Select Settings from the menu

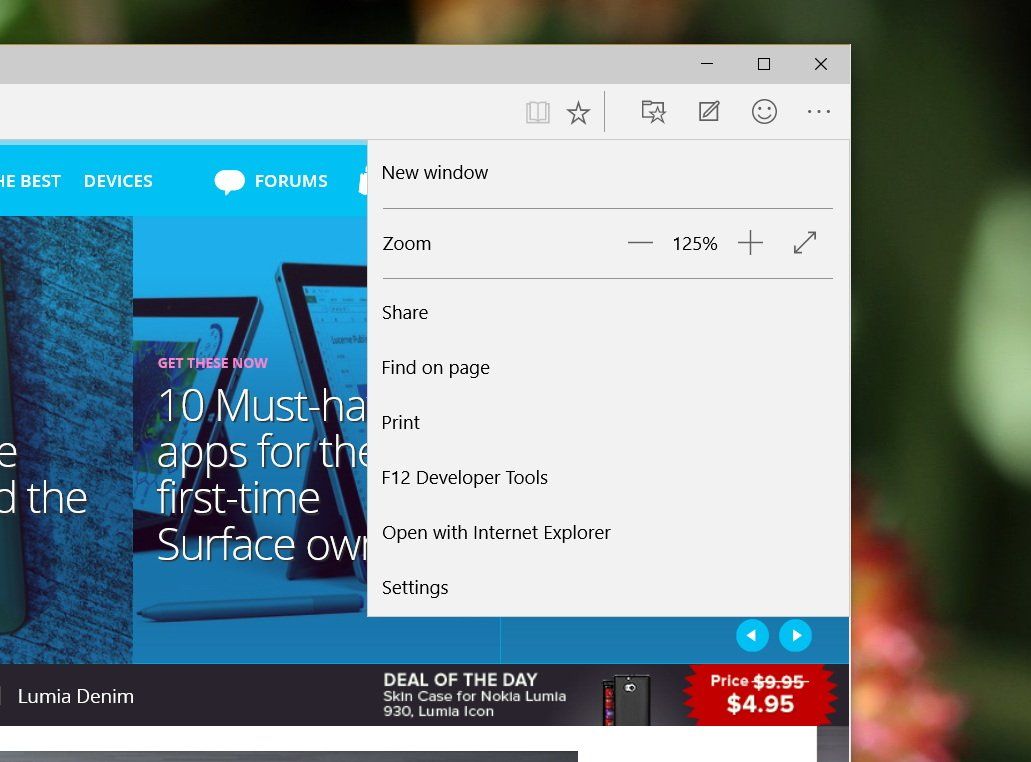415,587
